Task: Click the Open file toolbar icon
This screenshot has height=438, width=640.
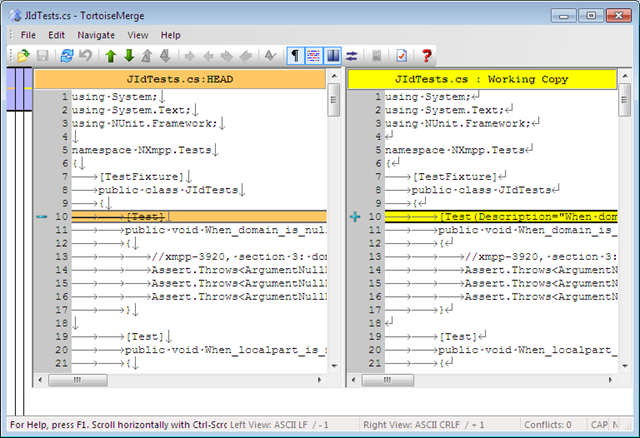Action: (23, 56)
